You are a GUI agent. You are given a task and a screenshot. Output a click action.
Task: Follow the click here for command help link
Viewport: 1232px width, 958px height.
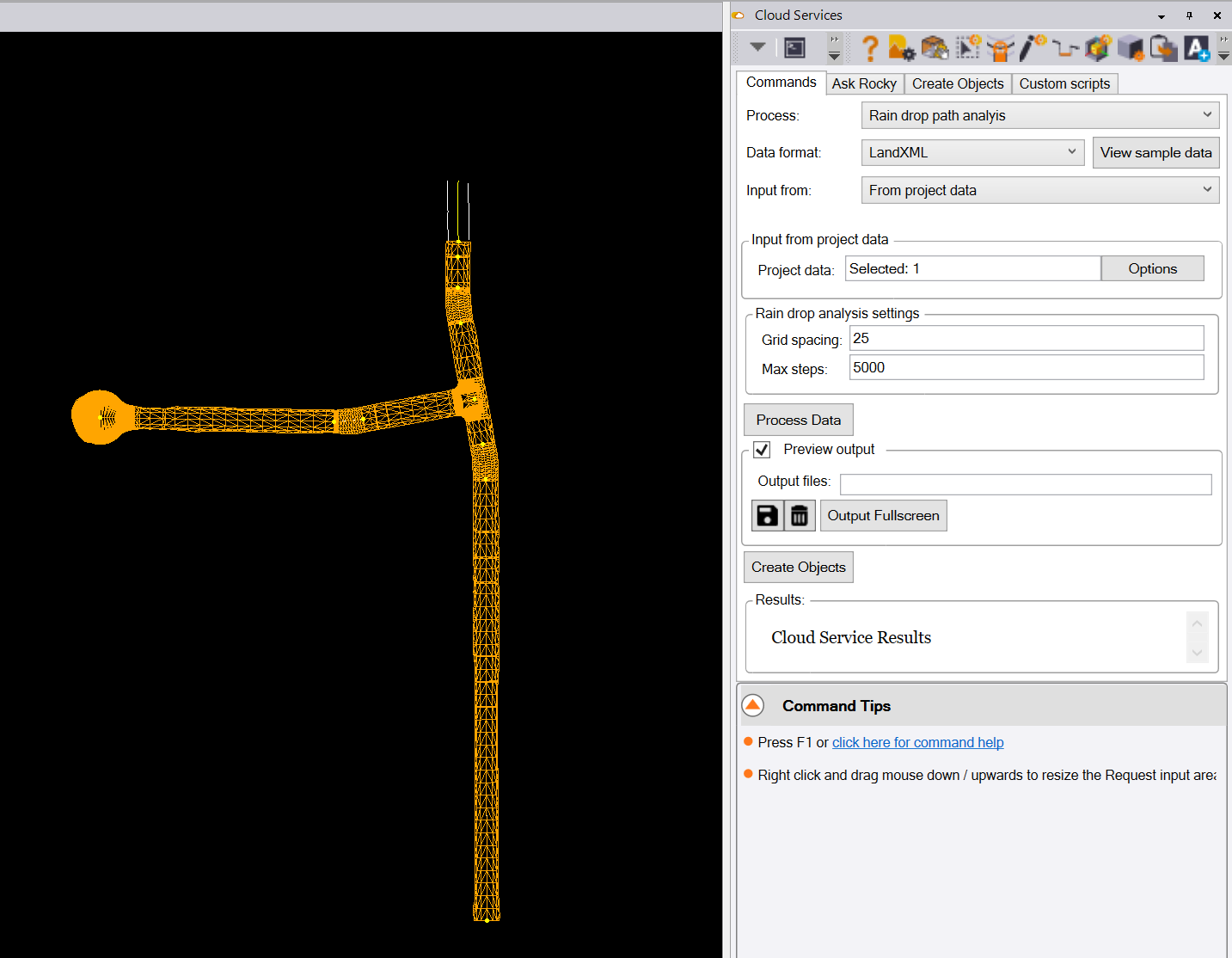click(917, 742)
